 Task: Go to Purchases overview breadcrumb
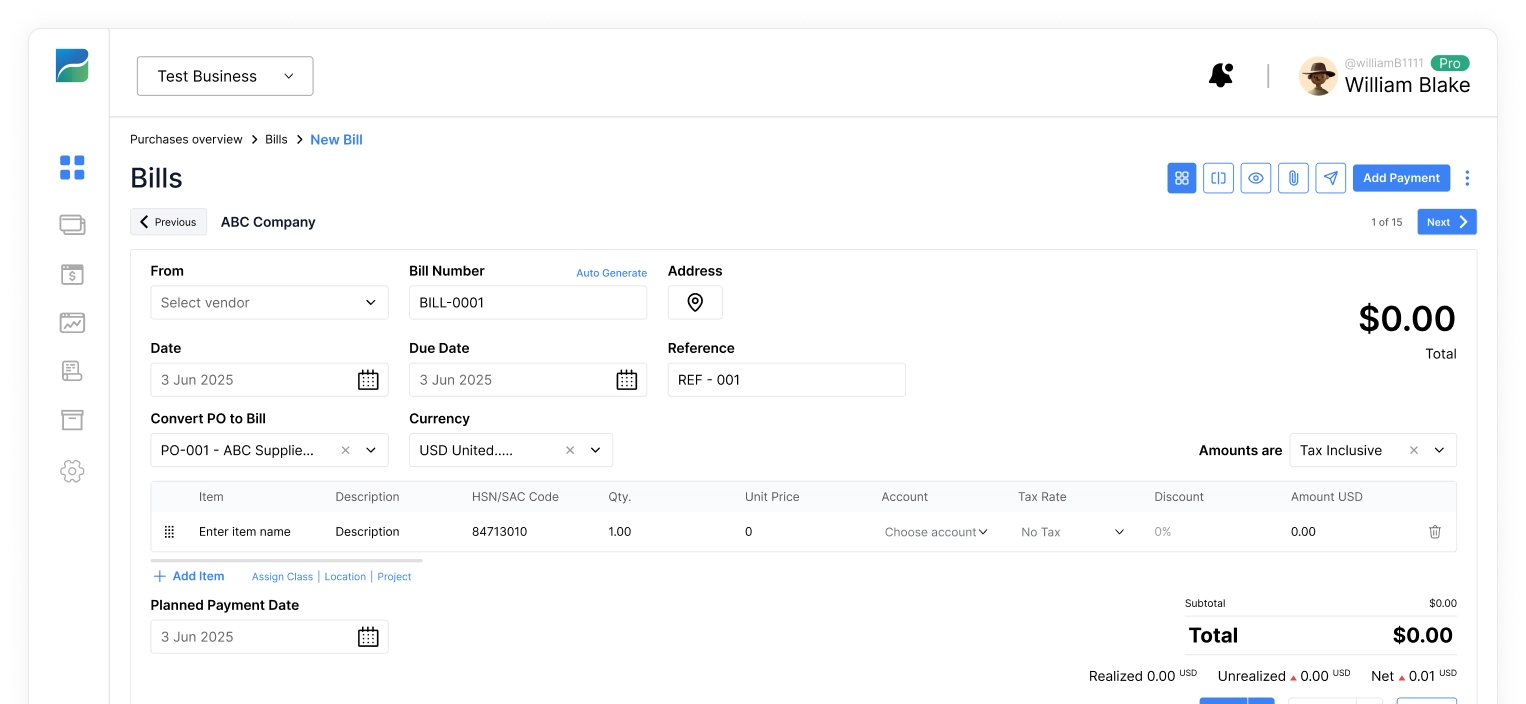186,140
